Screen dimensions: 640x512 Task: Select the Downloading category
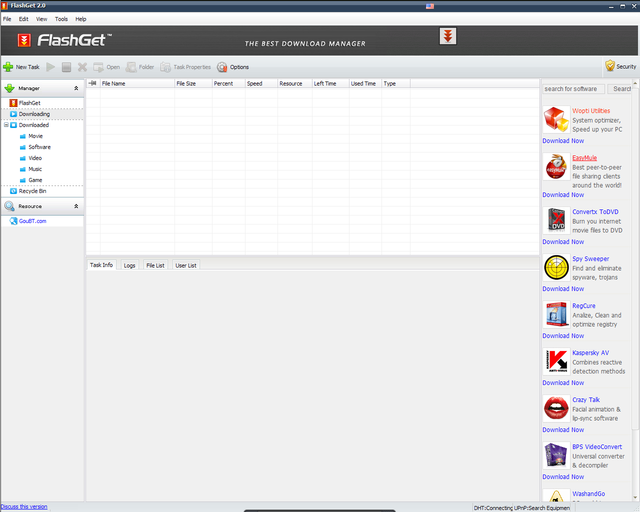tap(30, 114)
